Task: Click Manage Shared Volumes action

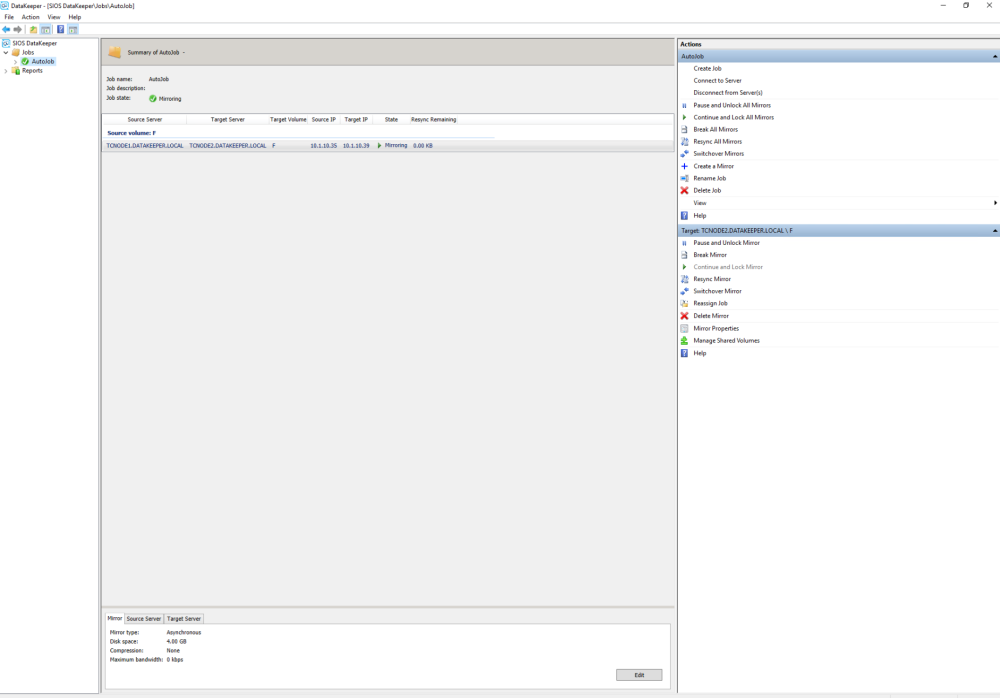Action: [x=726, y=341]
